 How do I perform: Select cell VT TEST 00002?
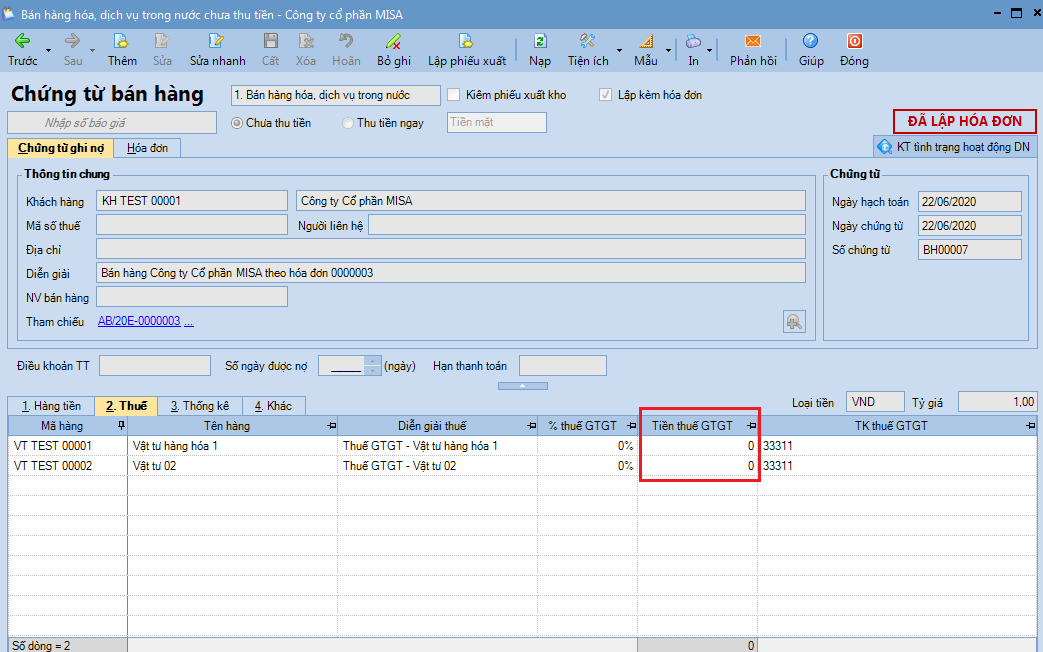(x=68, y=466)
